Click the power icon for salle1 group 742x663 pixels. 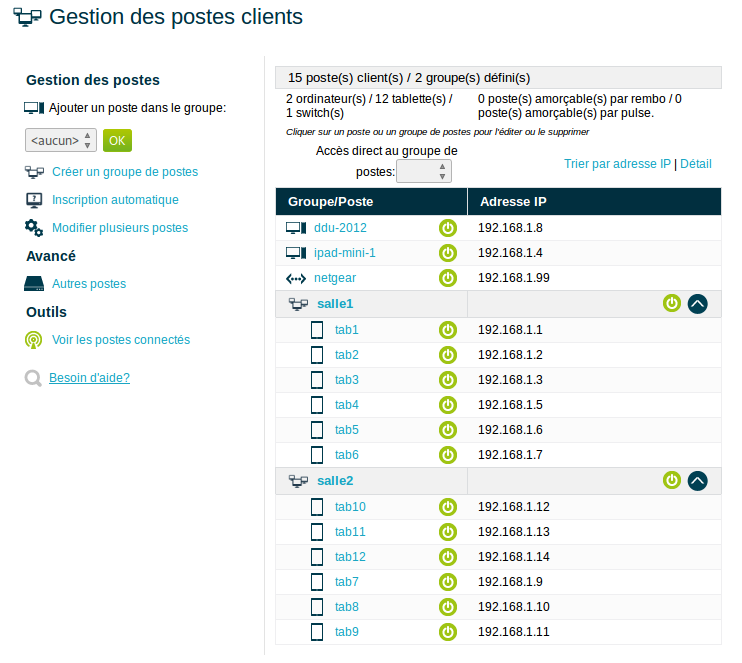click(x=671, y=303)
